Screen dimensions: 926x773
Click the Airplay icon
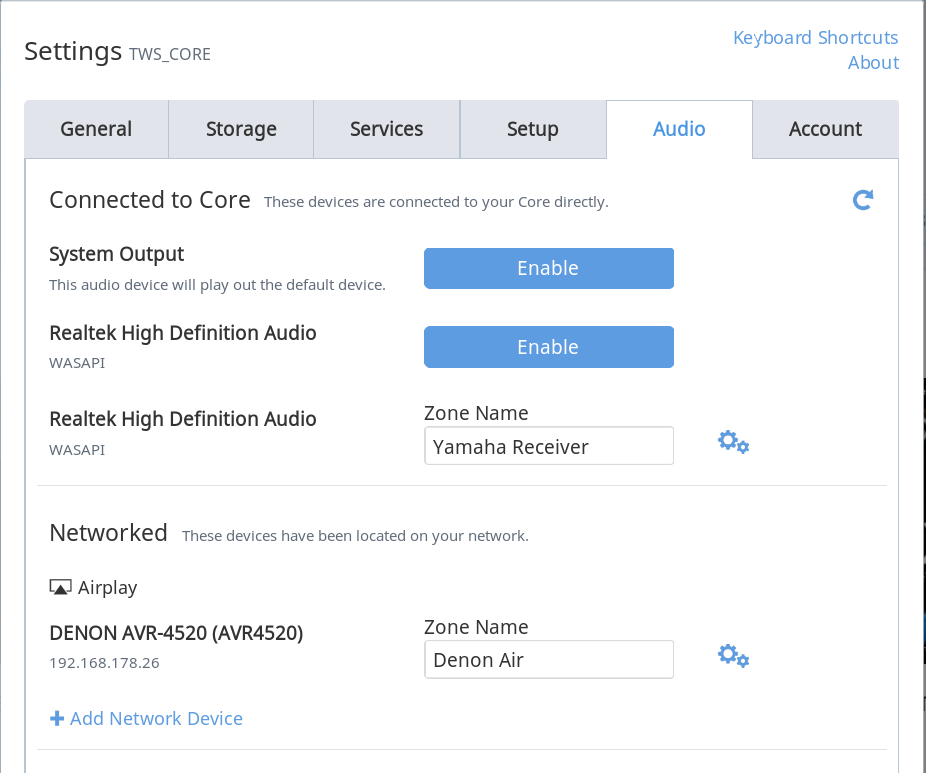[60, 587]
